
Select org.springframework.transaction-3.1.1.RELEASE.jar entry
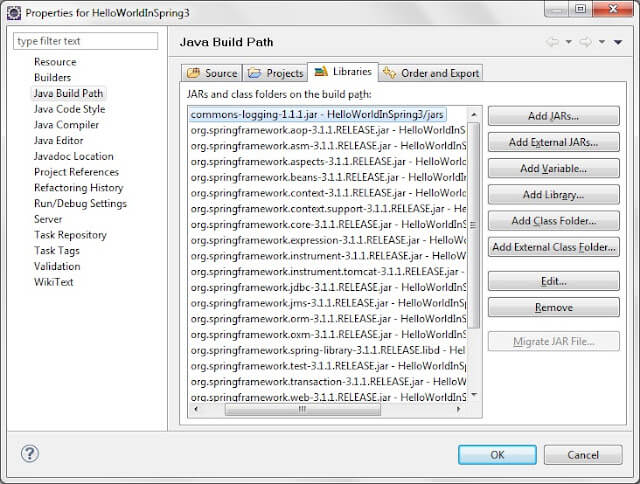[328, 382]
